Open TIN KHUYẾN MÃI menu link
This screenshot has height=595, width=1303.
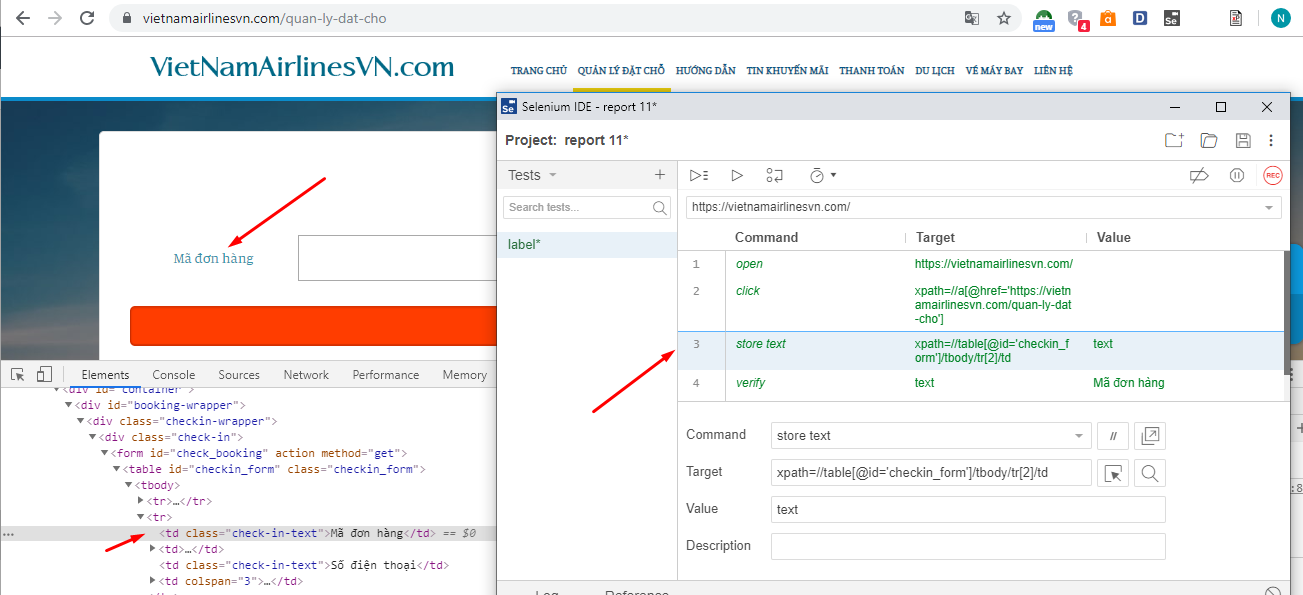788,71
